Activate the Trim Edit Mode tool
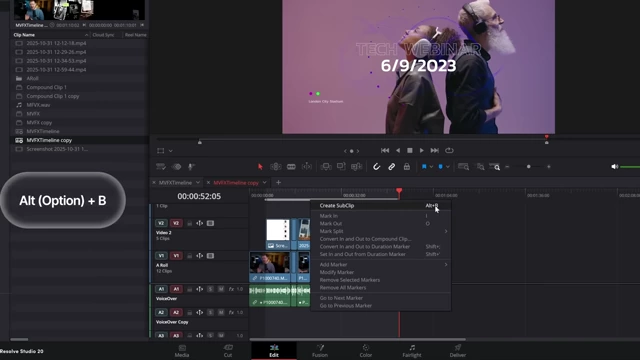Screen dimensions: 640x360 click(x=276, y=167)
